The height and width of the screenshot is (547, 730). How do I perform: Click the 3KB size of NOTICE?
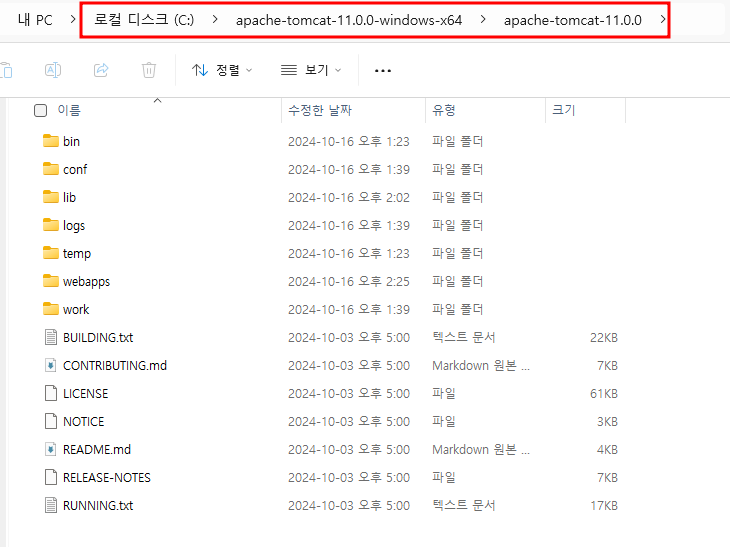607,421
